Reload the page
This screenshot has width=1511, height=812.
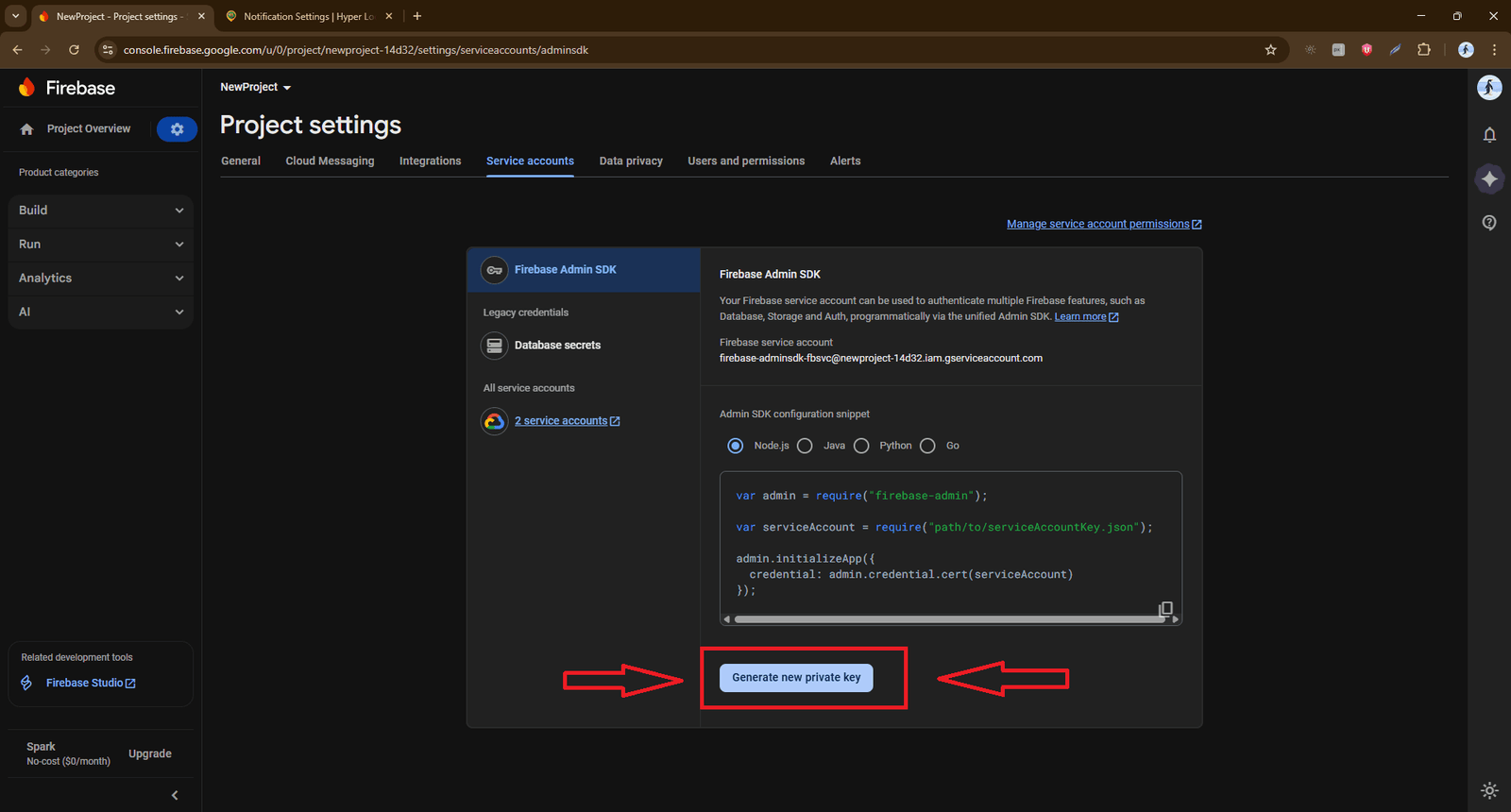74,50
